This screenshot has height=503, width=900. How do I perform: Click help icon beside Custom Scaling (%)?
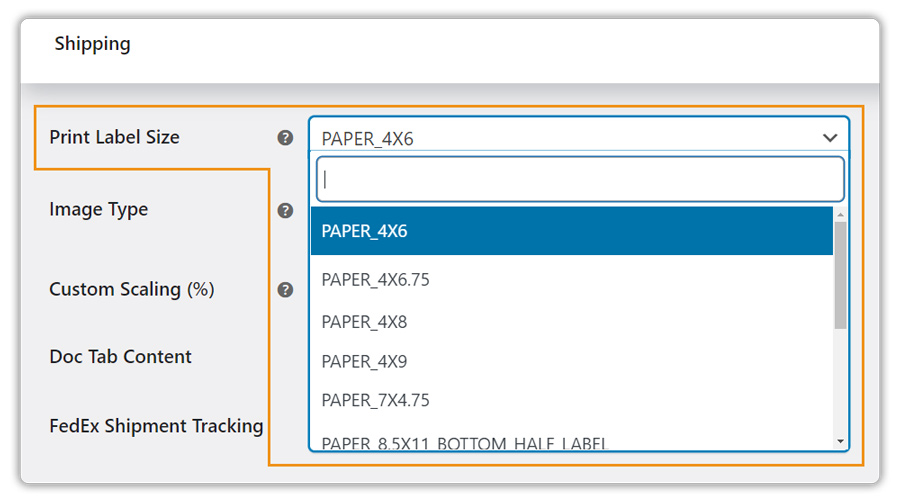285,290
